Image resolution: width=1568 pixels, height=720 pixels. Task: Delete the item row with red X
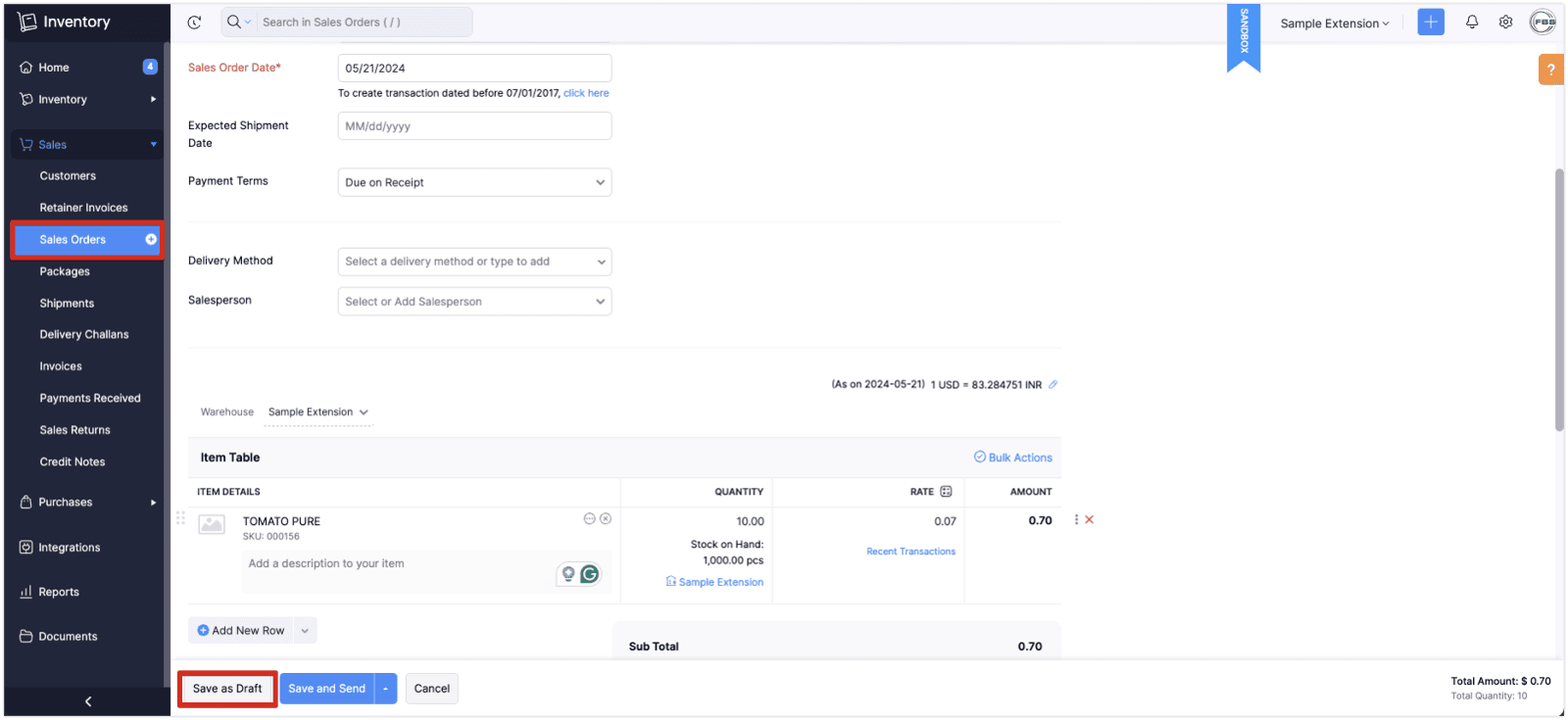point(1089,519)
